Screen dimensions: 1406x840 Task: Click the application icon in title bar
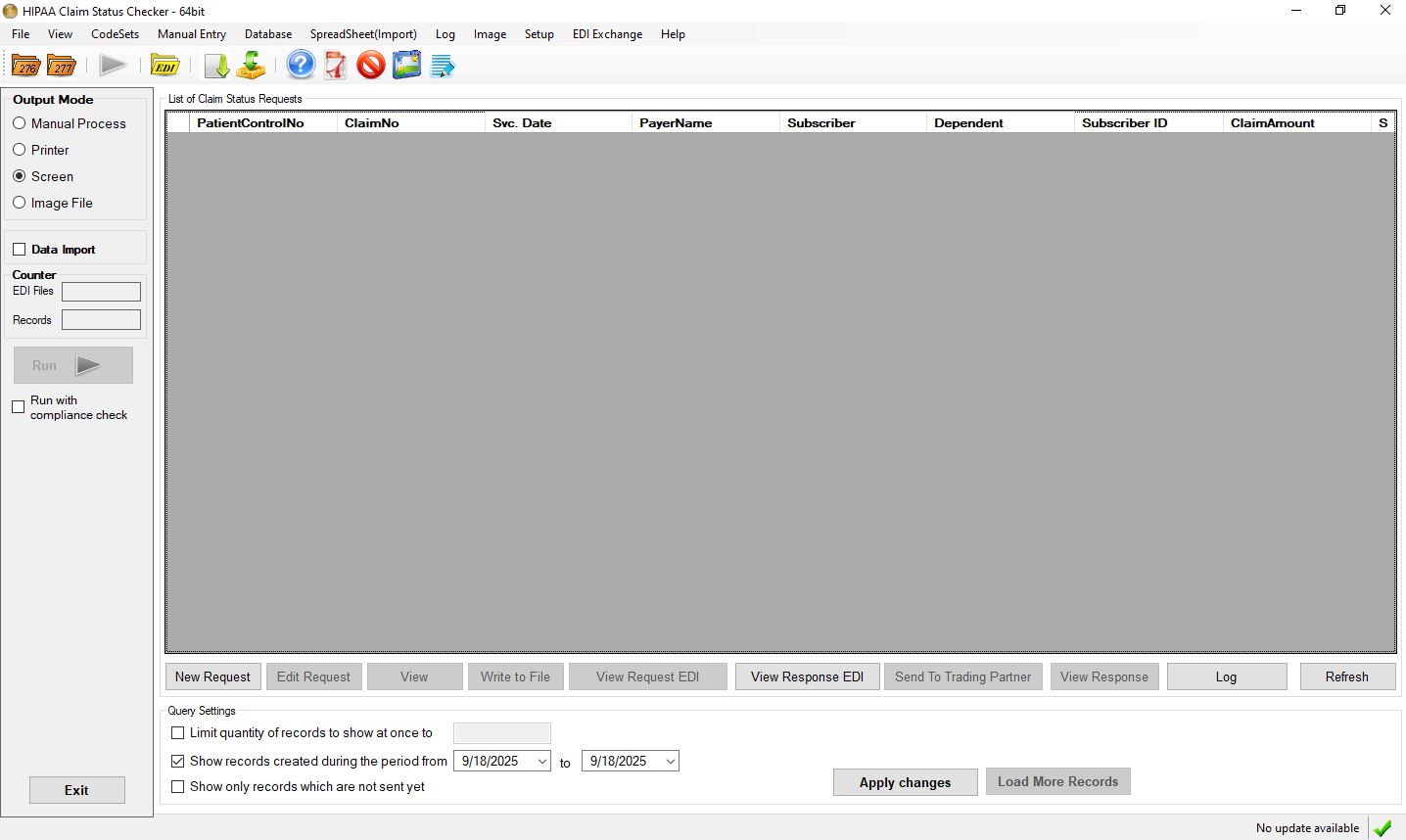click(x=11, y=11)
